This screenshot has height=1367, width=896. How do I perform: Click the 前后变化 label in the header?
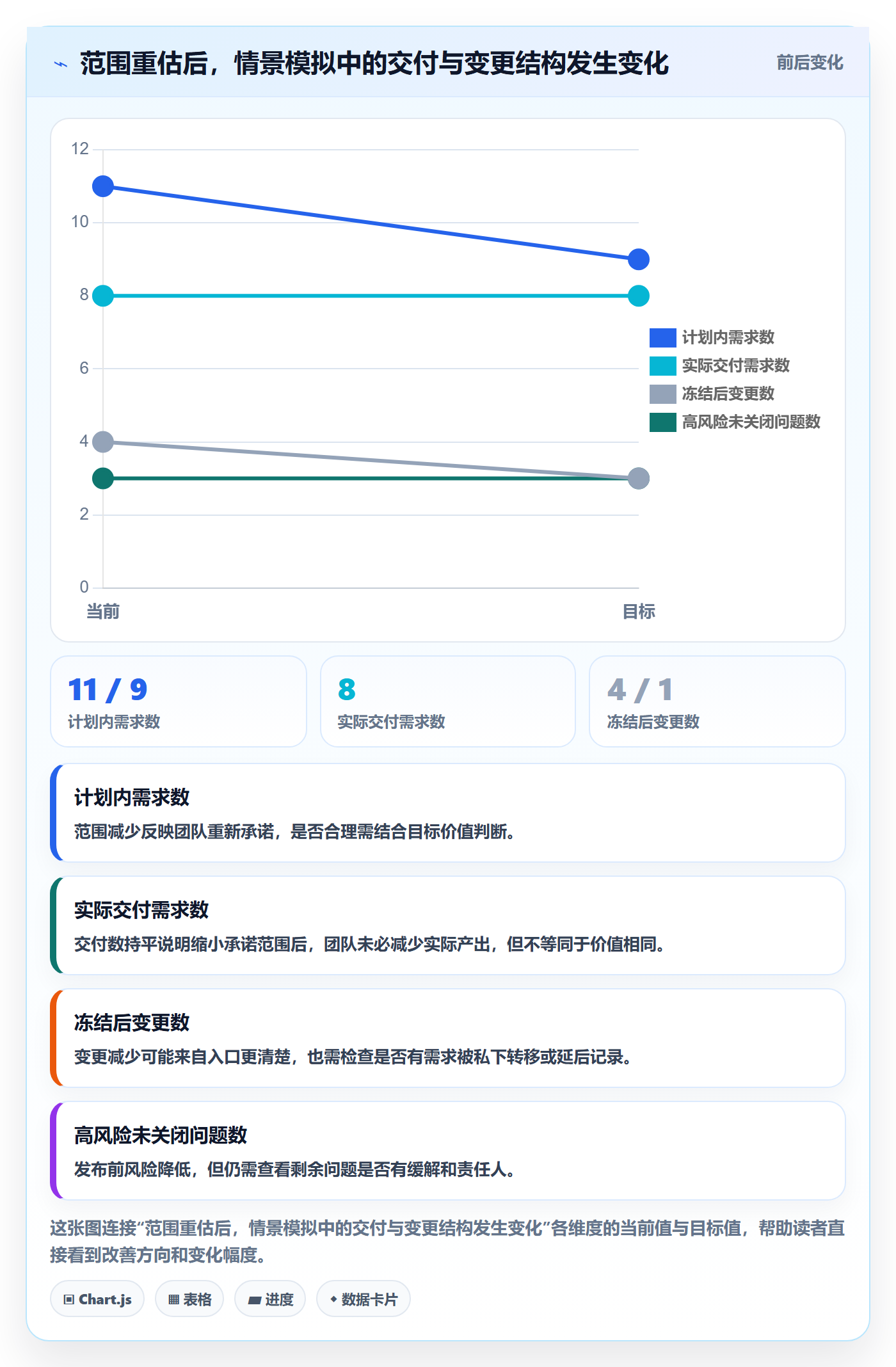tap(810, 63)
